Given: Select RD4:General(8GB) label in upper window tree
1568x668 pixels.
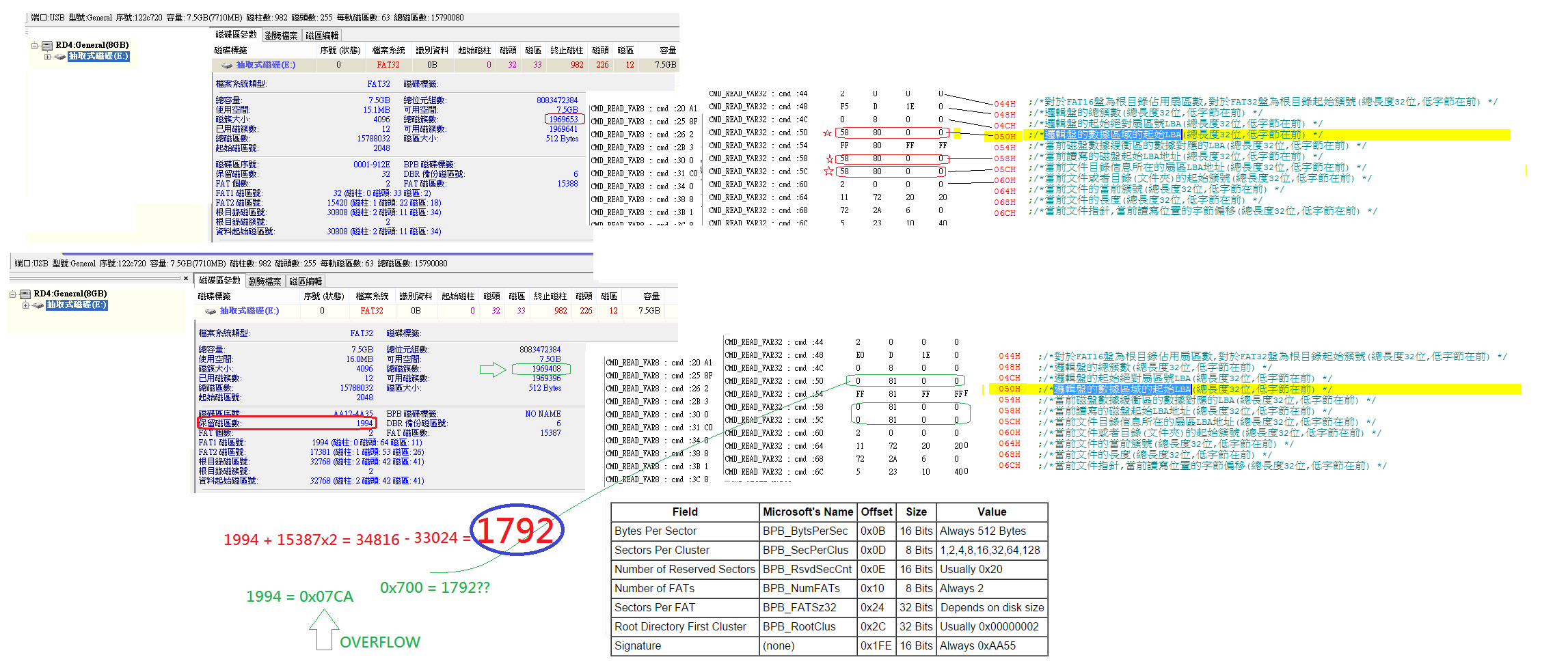Looking at the screenshot, I should [92, 45].
